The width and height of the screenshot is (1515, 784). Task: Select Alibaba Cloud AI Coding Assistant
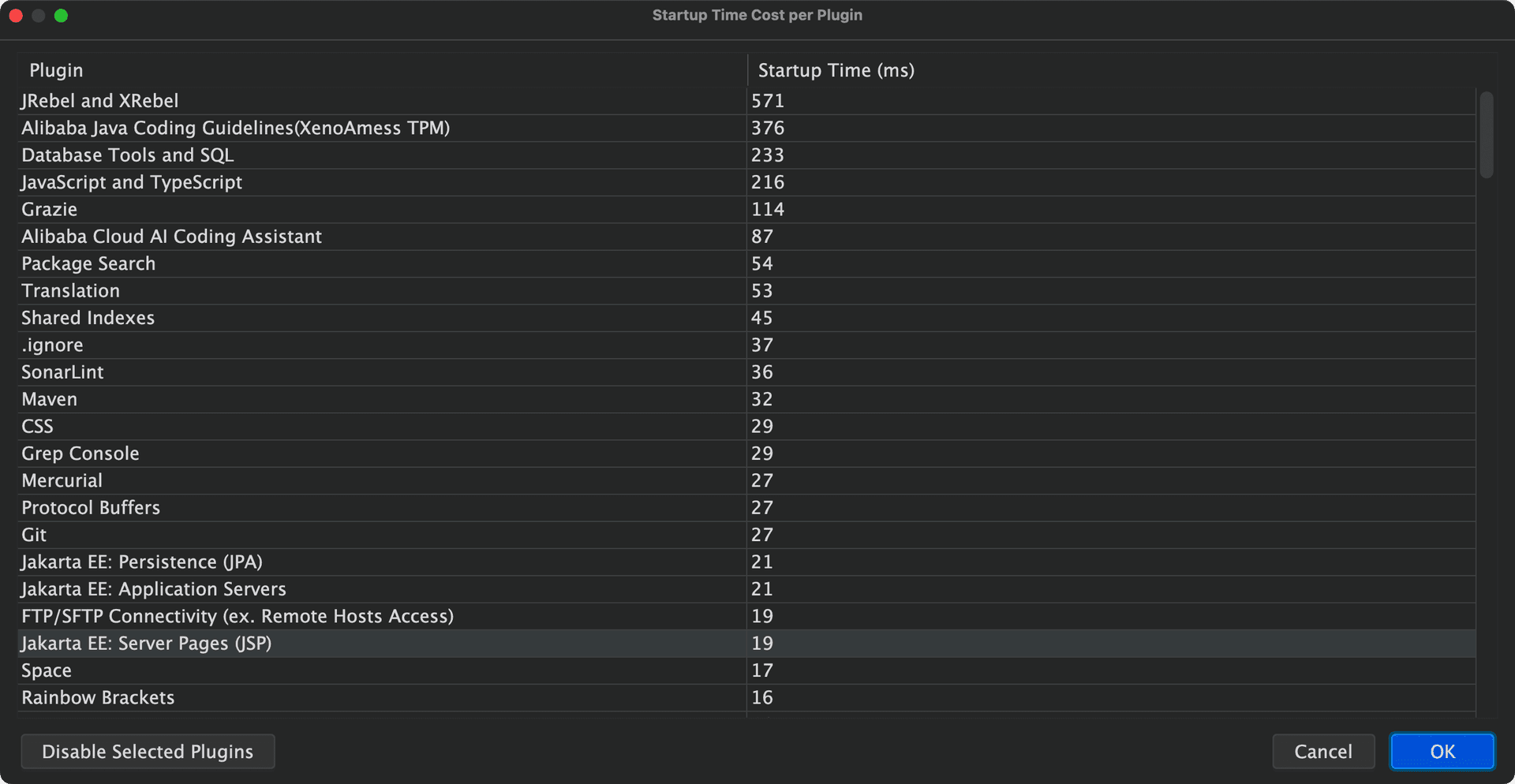pyautogui.click(x=746, y=237)
